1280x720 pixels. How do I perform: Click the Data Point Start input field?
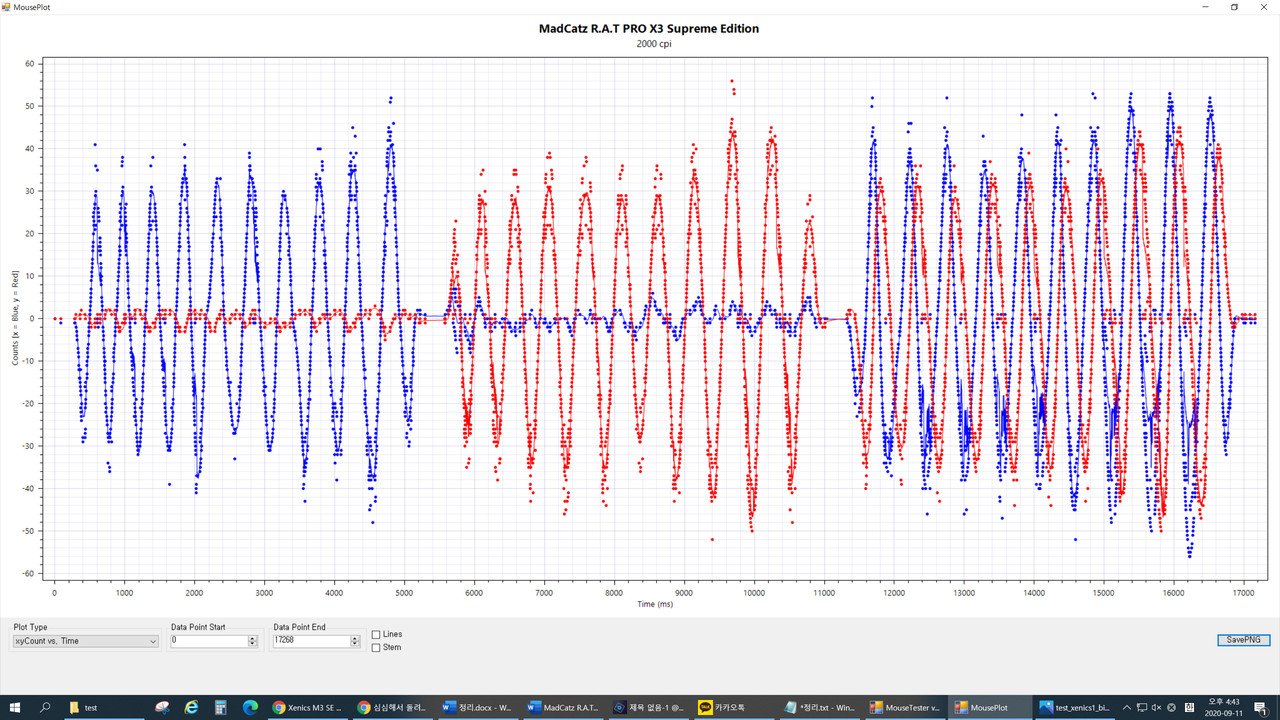208,641
